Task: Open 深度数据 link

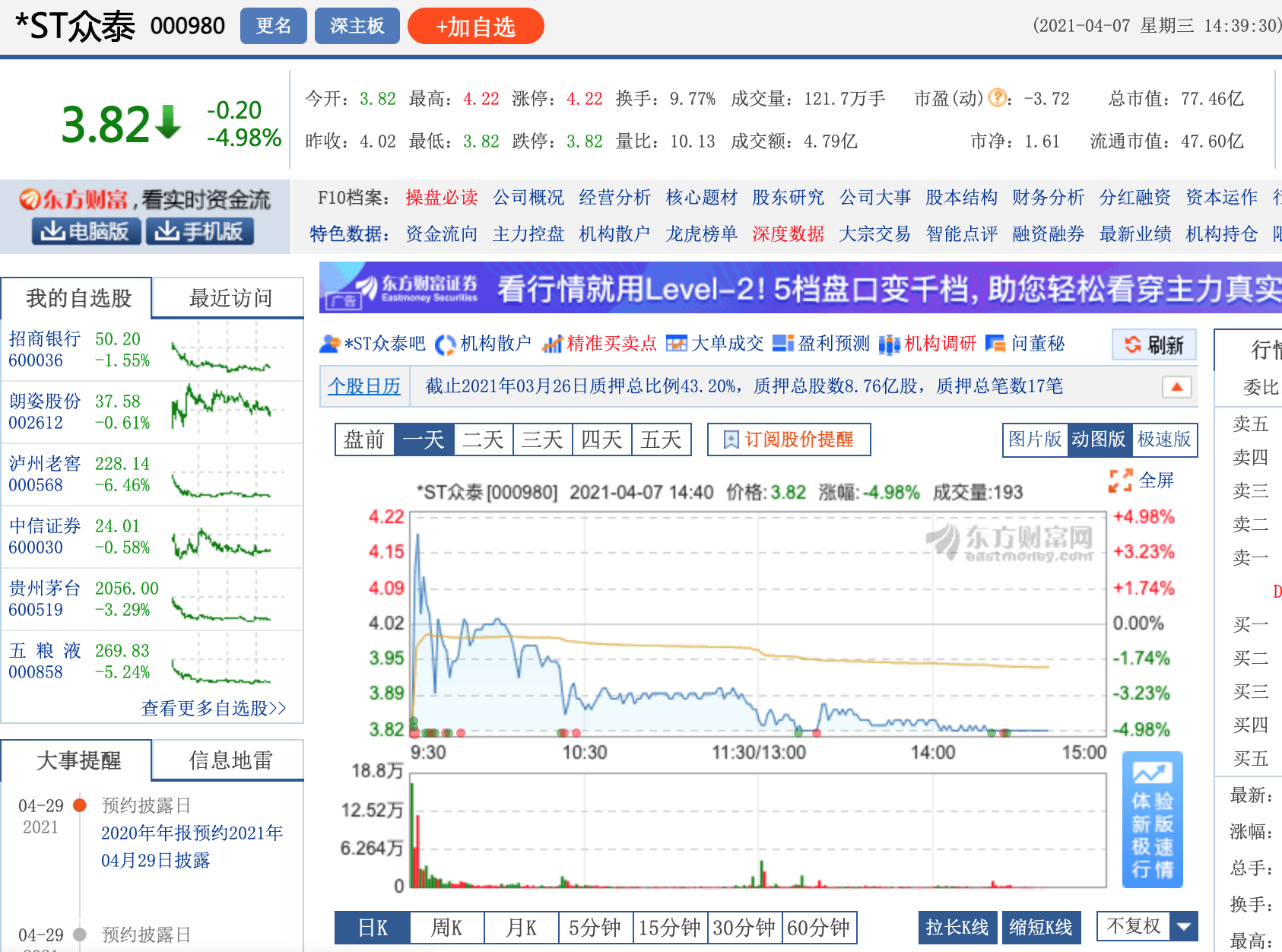Action: click(789, 233)
